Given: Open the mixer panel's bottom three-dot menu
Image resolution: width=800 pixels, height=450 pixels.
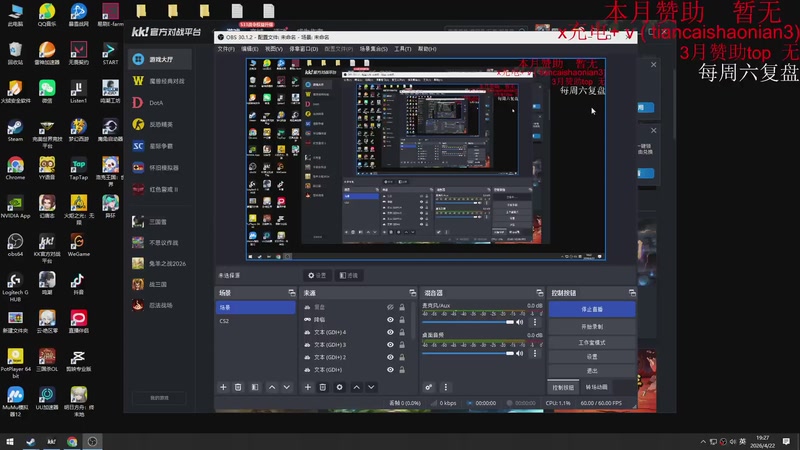Looking at the screenshot, I should [x=445, y=387].
